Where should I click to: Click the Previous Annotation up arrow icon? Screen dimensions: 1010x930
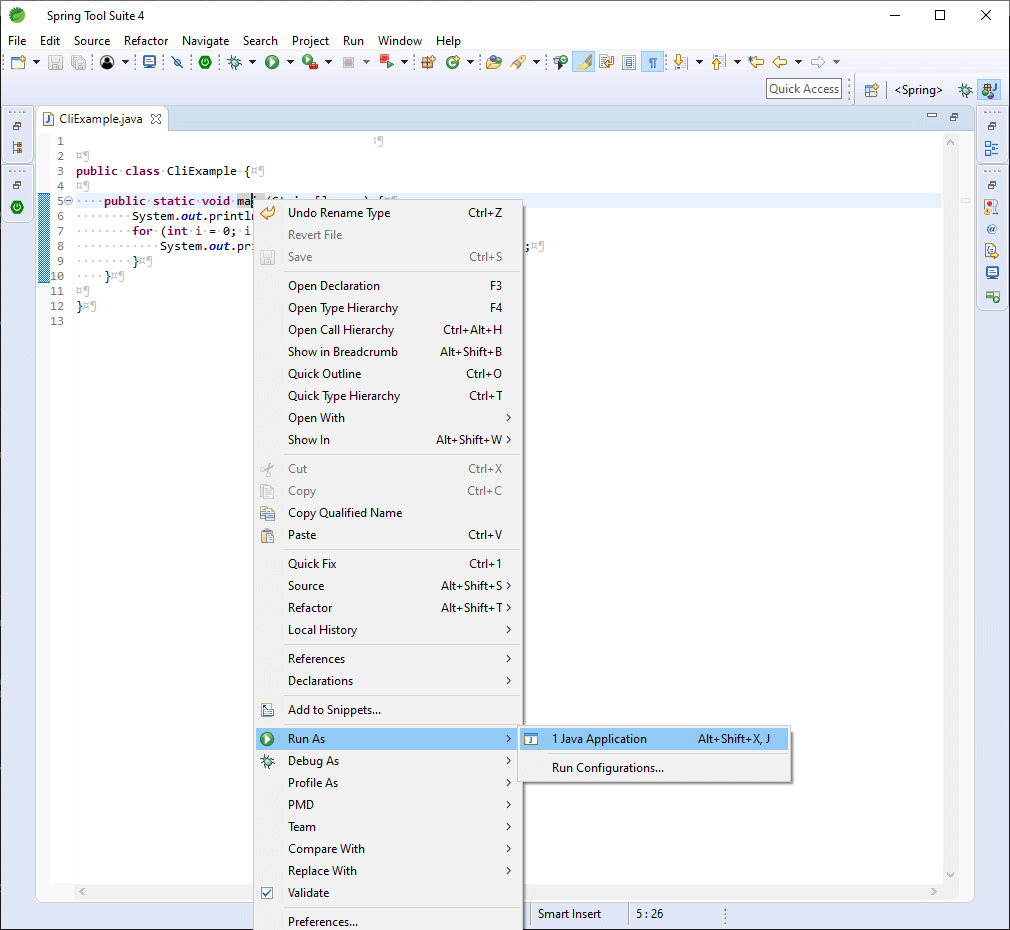[x=718, y=62]
